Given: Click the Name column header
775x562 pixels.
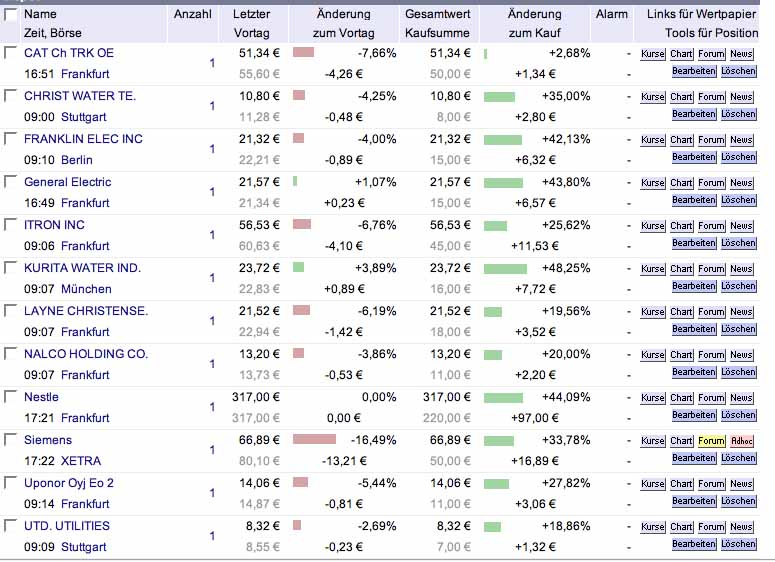Looking at the screenshot, I should [x=40, y=15].
